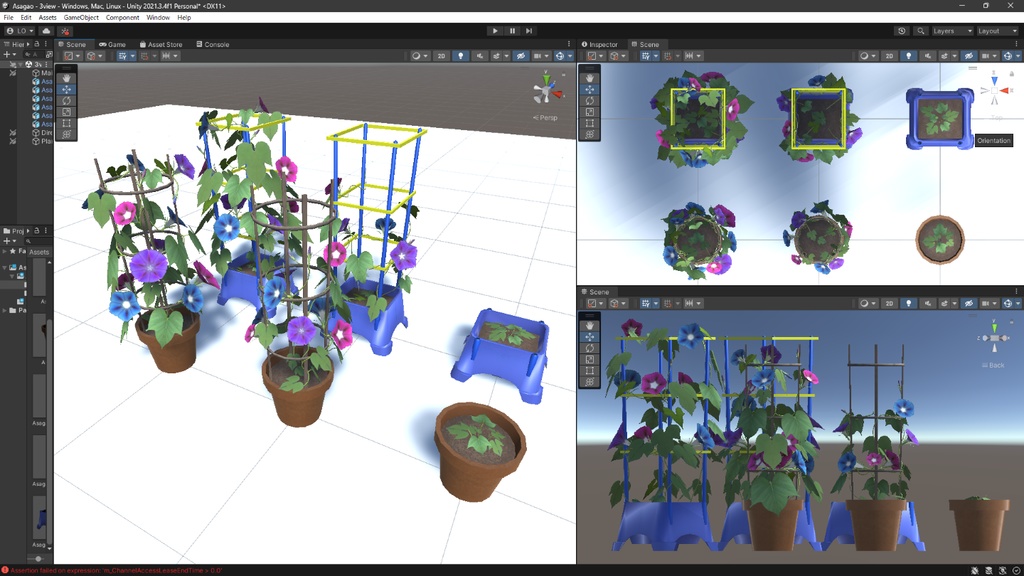This screenshot has height=576, width=1024.
Task: Select Rotate tool in left perspective Scene view
Action: pyautogui.click(x=66, y=101)
